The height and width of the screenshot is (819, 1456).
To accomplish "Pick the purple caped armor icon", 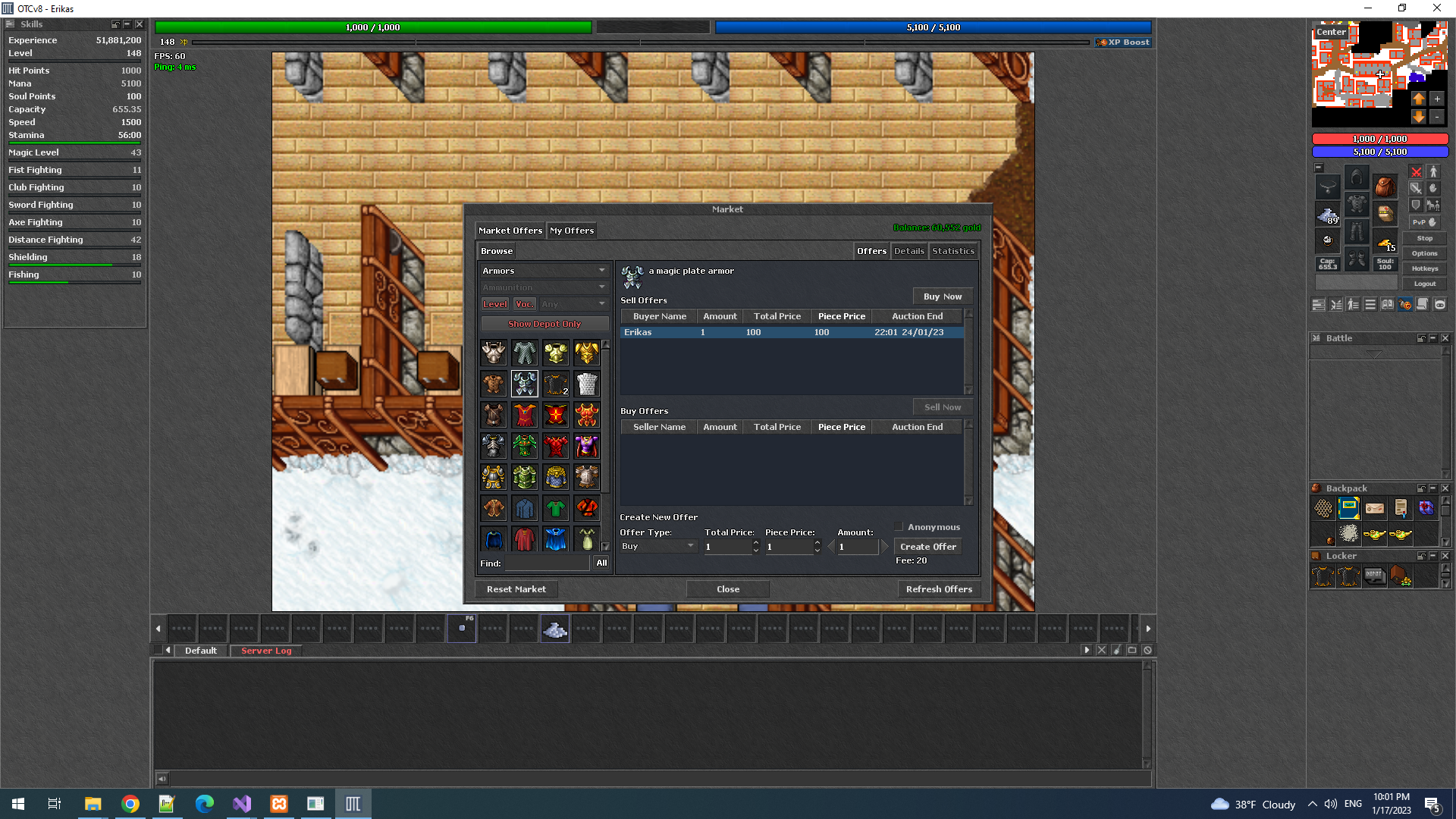I will pyautogui.click(x=587, y=446).
